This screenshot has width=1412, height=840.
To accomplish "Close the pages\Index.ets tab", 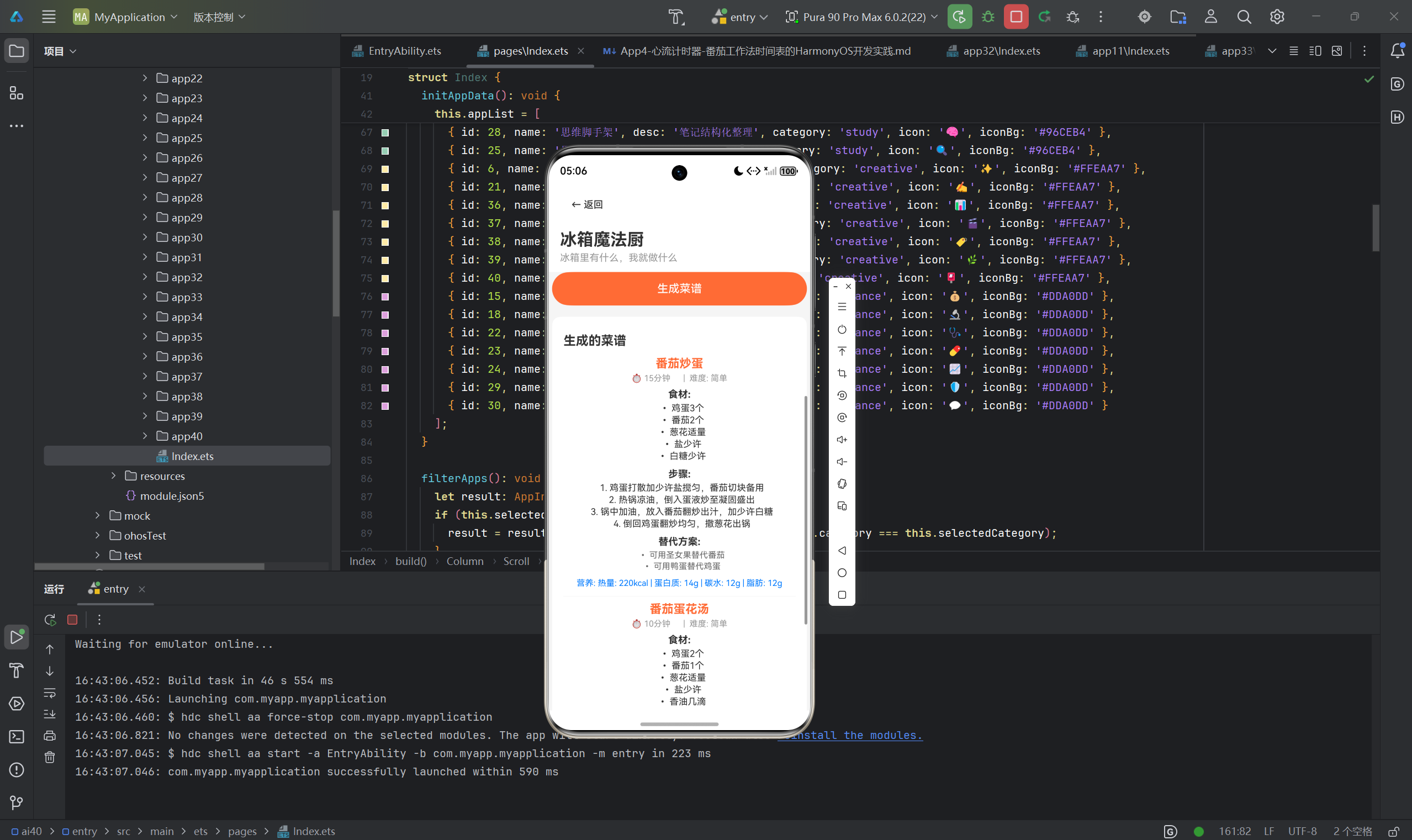I will tap(580, 51).
